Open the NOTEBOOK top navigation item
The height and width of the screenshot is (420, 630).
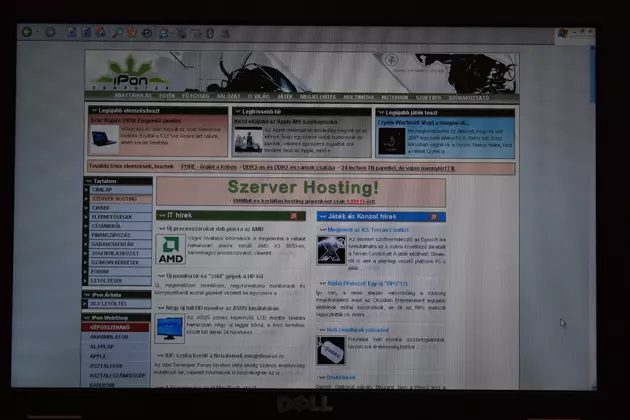point(395,98)
